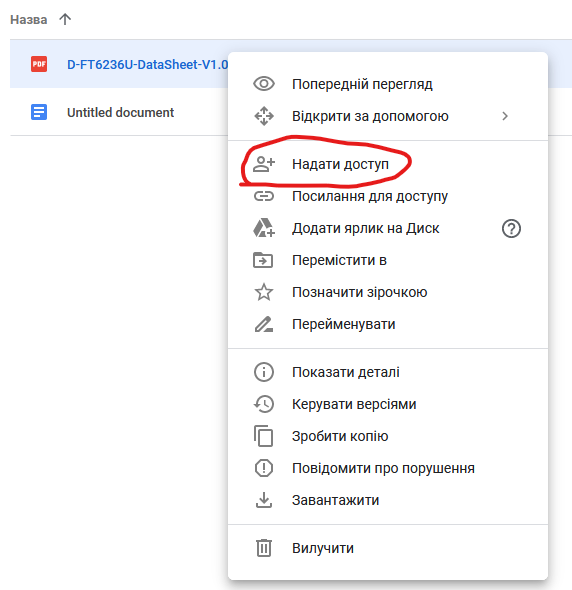Click the Drive shortcut icon

[x=264, y=228]
